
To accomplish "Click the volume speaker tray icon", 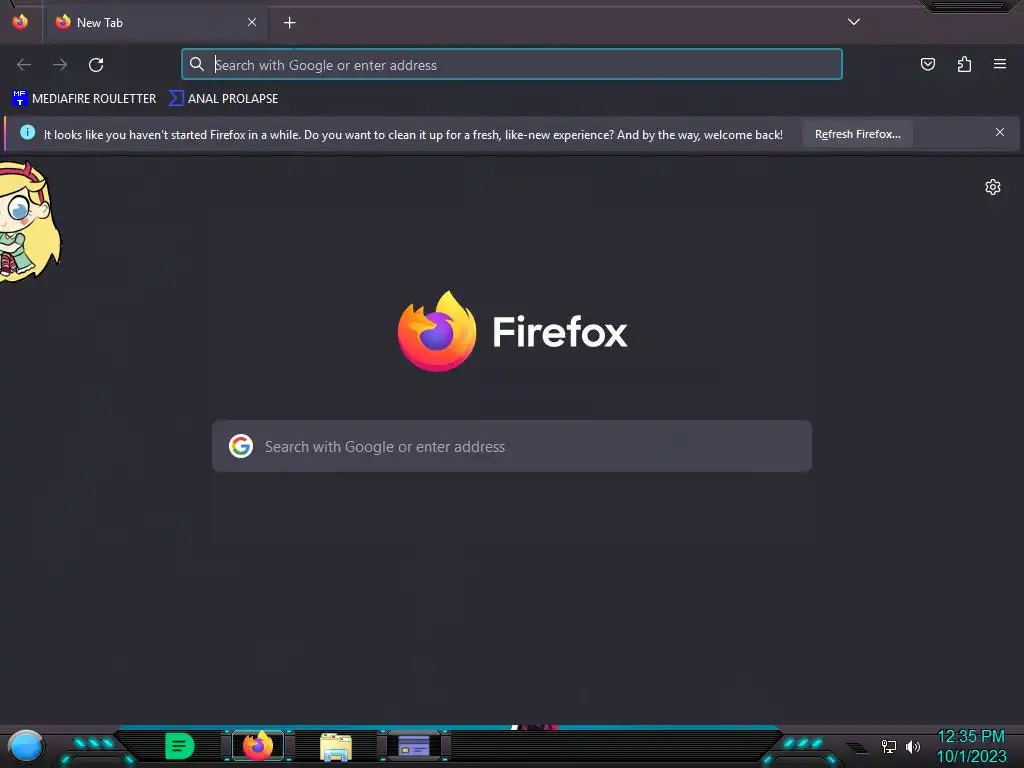I will 913,746.
